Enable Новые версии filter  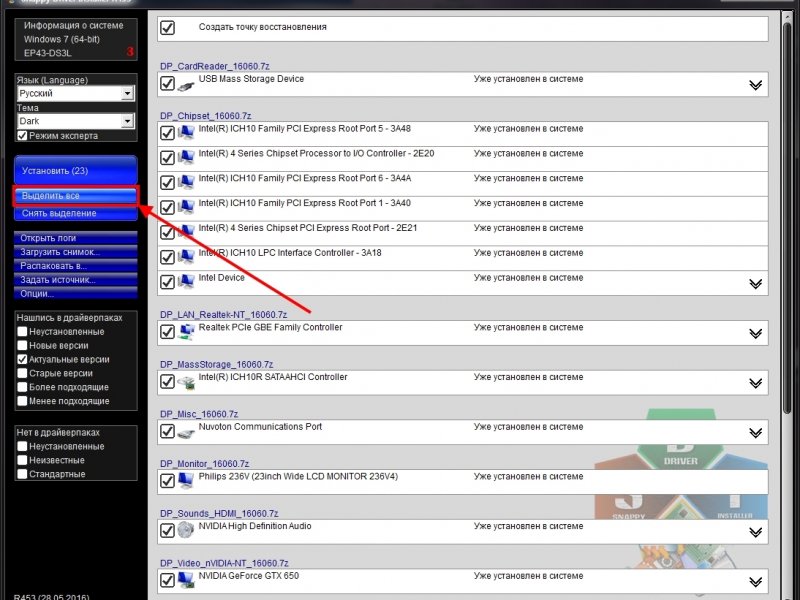click(22, 345)
